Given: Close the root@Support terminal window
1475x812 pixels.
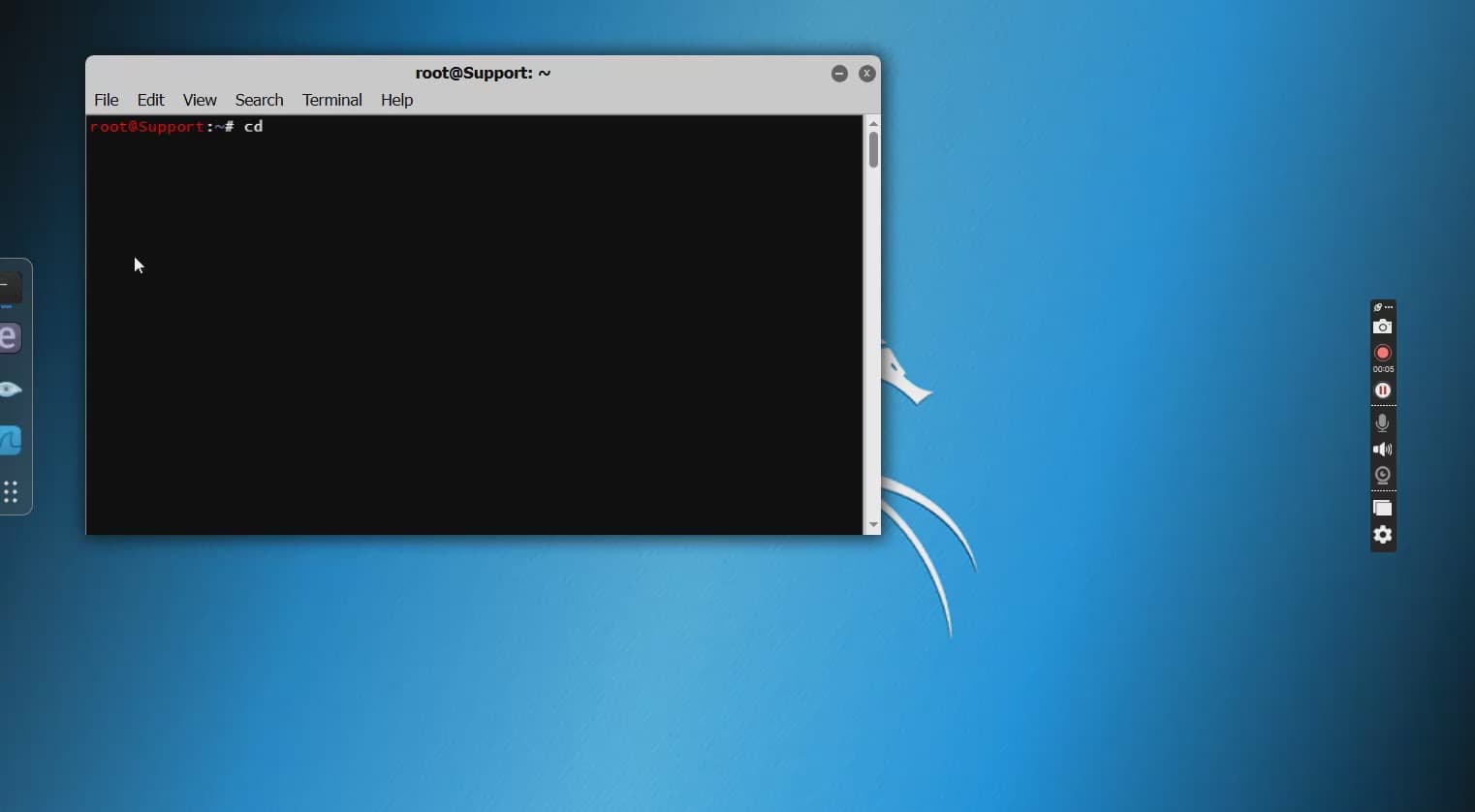Looking at the screenshot, I should (867, 74).
